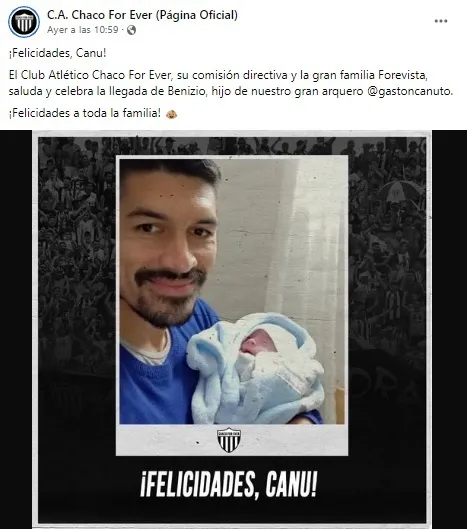Click the club crest below the photo
Image resolution: width=467 pixels, height=529 pixels.
coord(229,440)
